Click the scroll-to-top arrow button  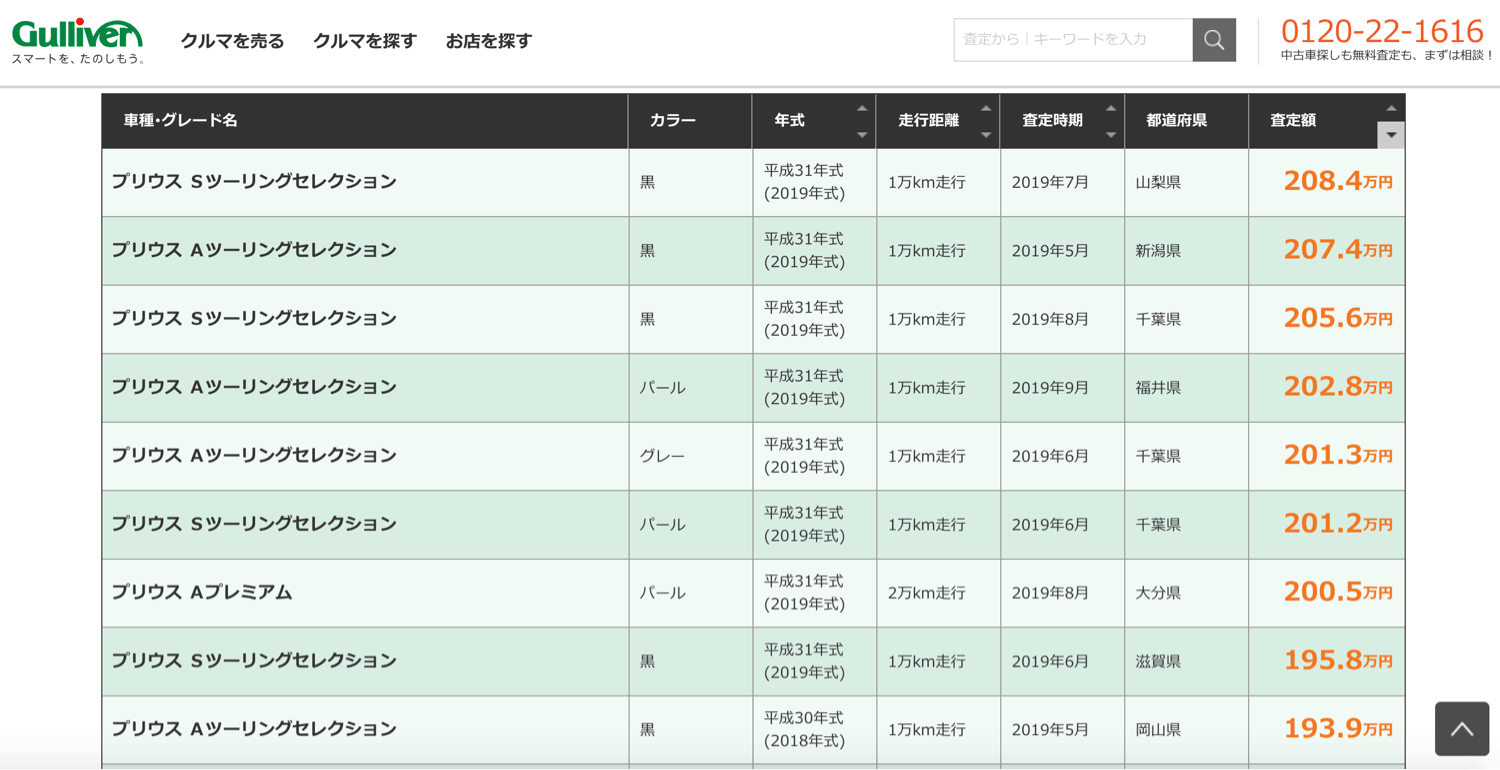tap(1461, 729)
